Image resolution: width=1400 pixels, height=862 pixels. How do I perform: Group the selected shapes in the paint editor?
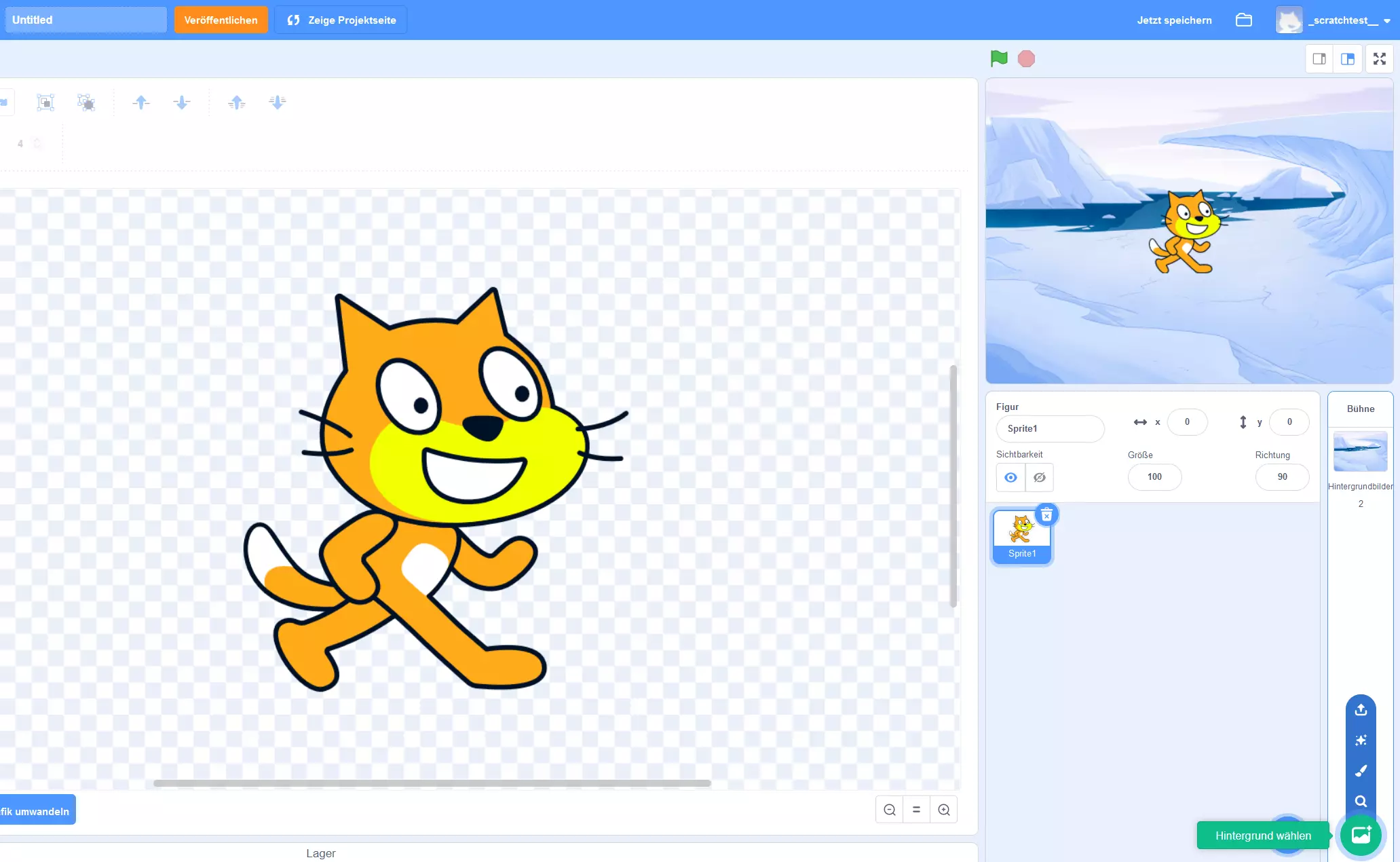pos(45,102)
